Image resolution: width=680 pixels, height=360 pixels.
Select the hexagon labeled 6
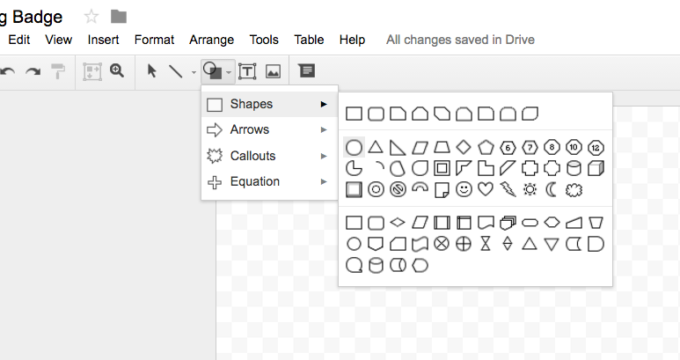click(508, 147)
